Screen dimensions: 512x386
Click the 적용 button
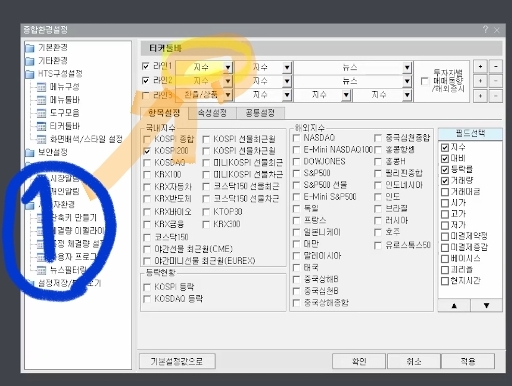pos(468,361)
